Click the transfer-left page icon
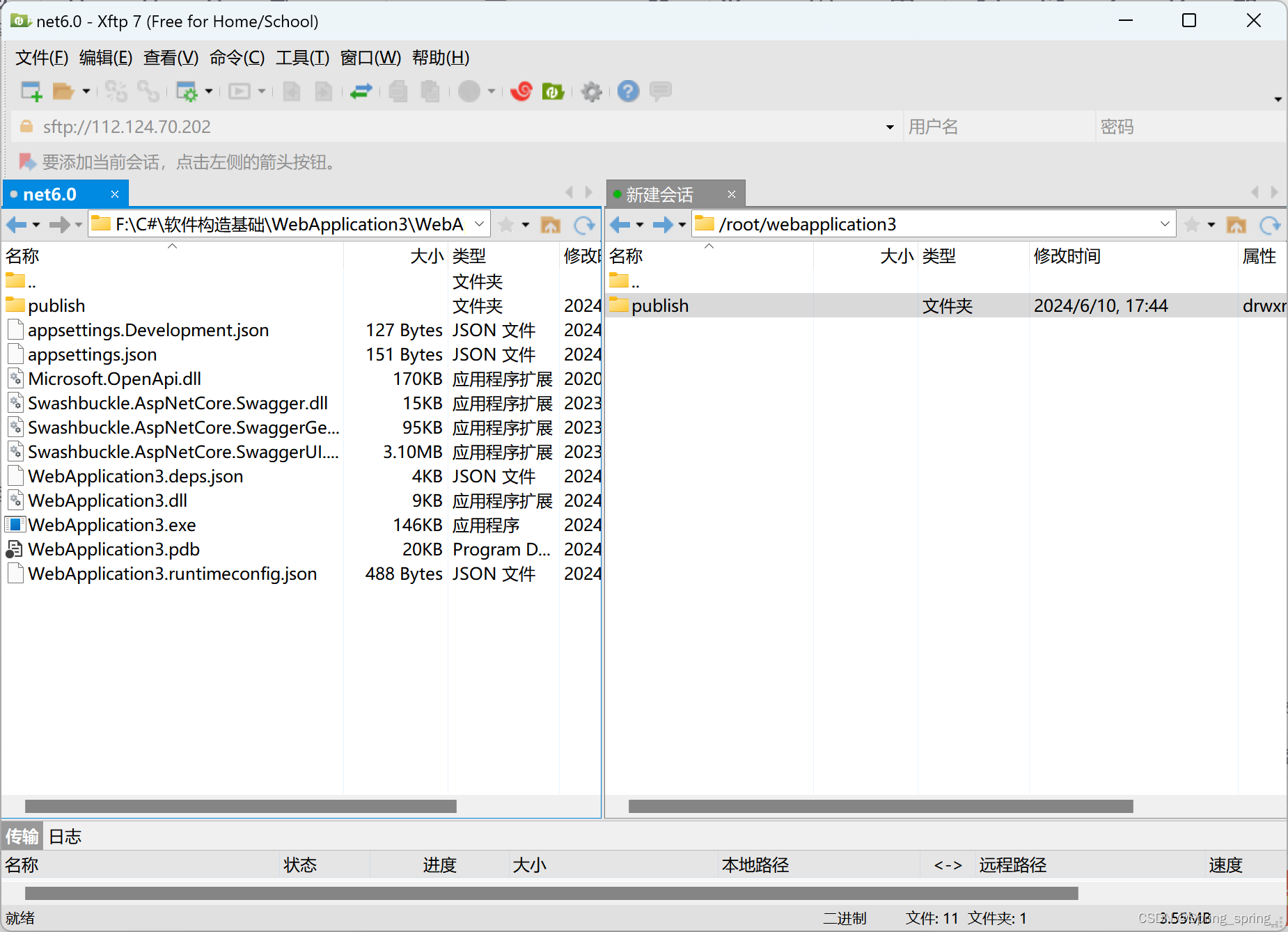This screenshot has width=1288, height=932. [292, 91]
